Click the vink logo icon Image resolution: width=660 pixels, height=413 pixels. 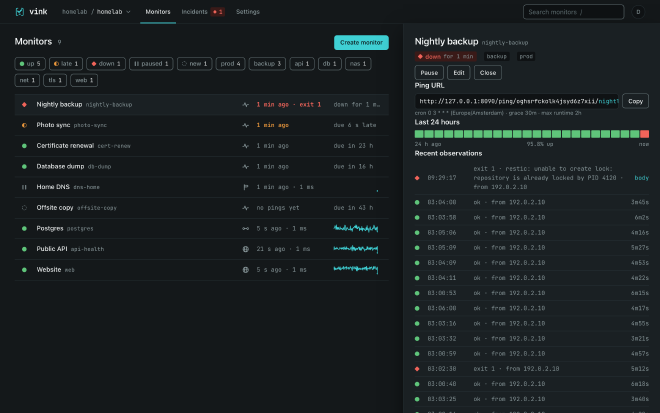[19, 12]
